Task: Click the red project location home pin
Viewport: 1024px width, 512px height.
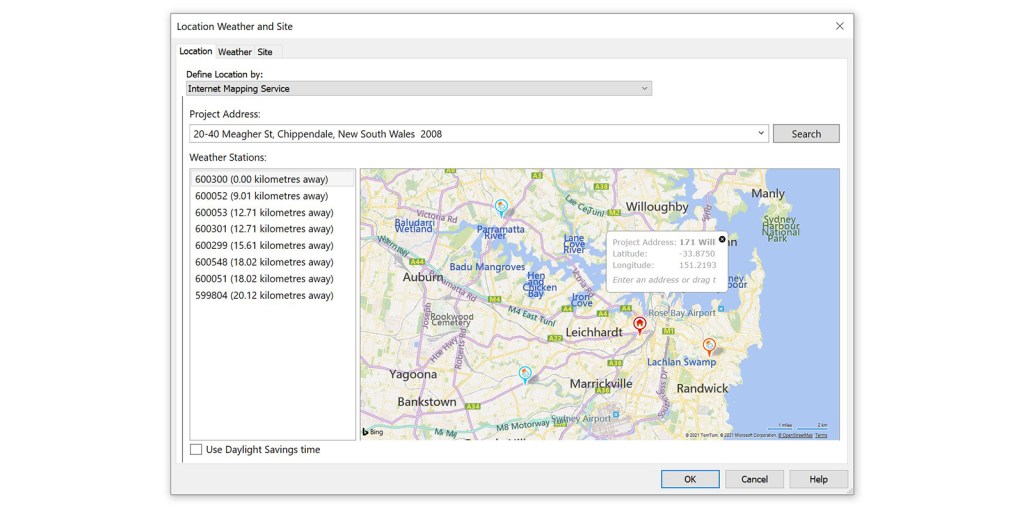Action: 640,325
